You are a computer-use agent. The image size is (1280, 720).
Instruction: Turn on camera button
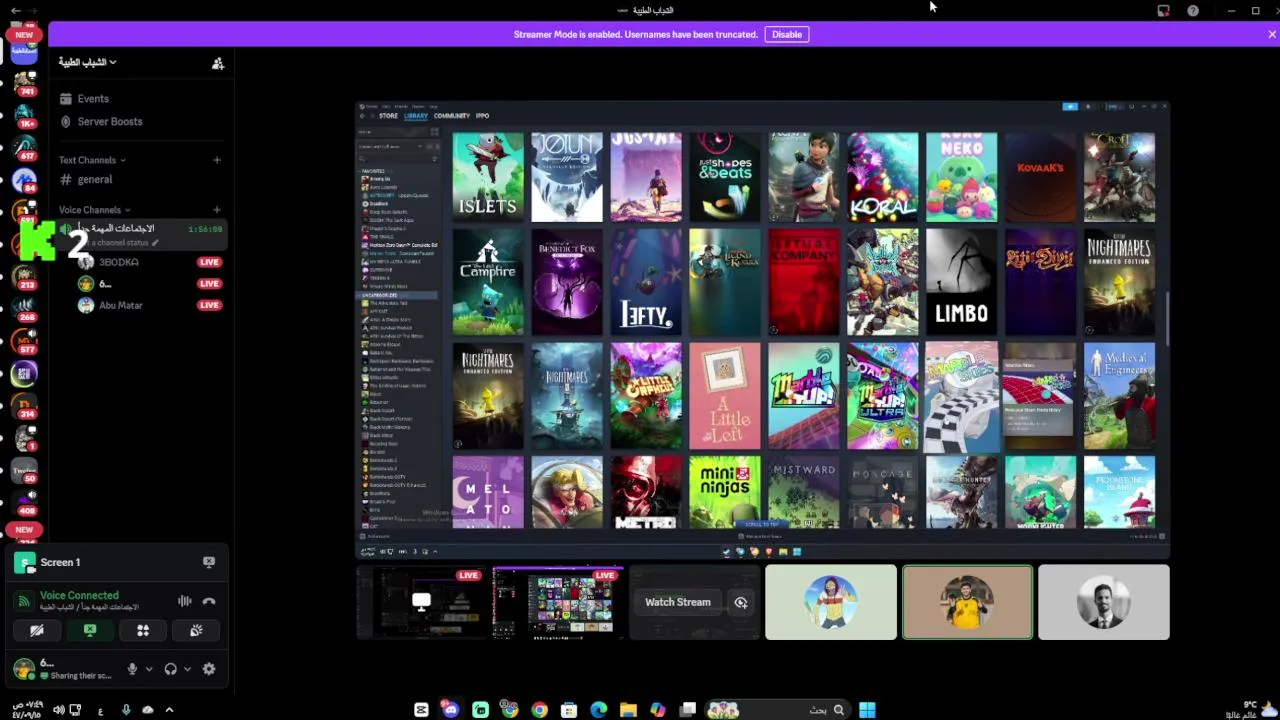click(x=37, y=631)
